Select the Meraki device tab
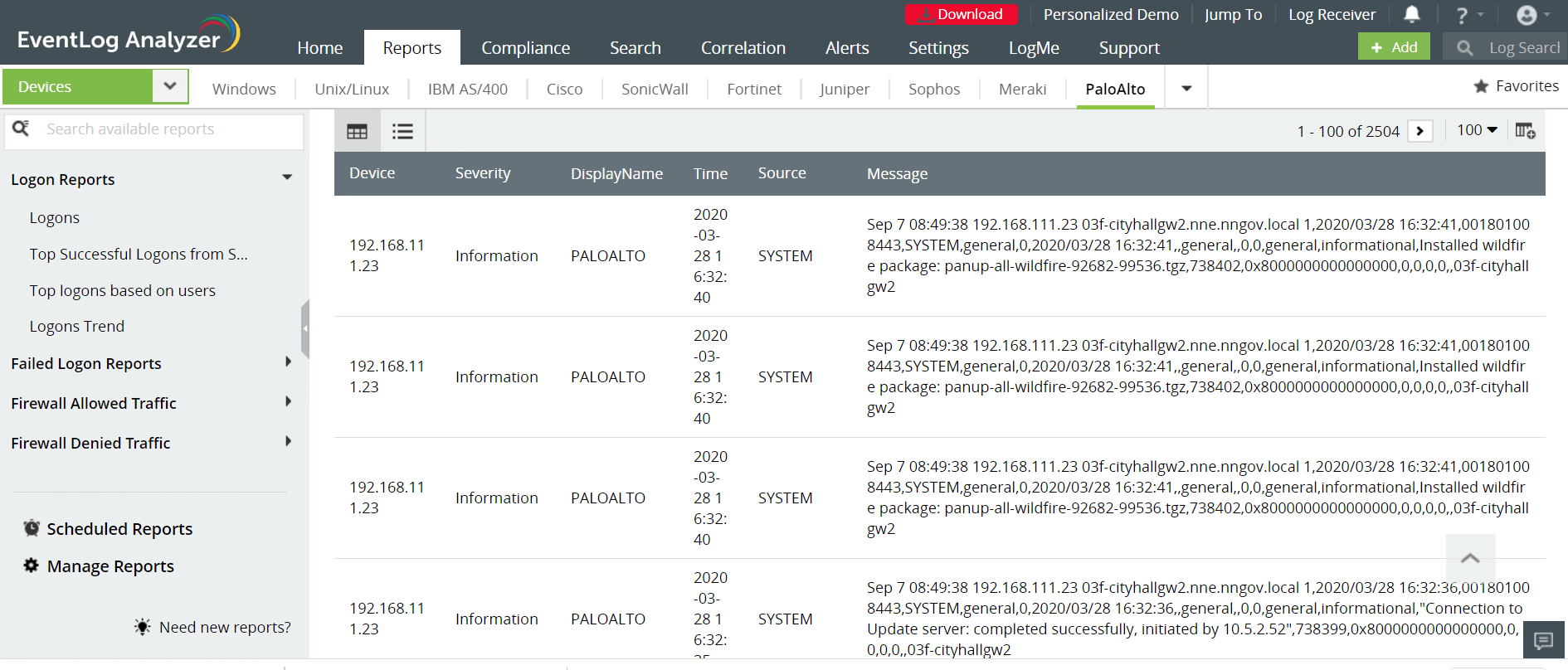Screen dimensions: 1568x670 (x=1023, y=89)
